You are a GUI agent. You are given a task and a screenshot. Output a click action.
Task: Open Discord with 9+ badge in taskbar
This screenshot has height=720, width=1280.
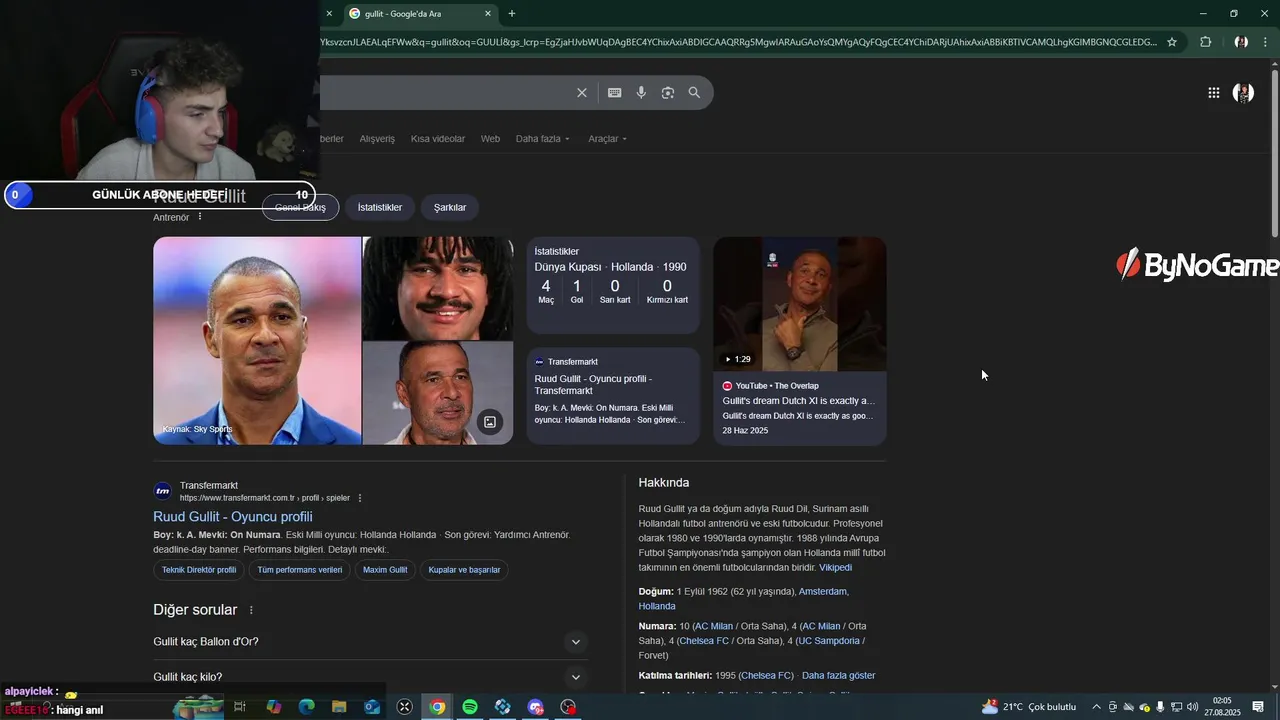point(536,707)
